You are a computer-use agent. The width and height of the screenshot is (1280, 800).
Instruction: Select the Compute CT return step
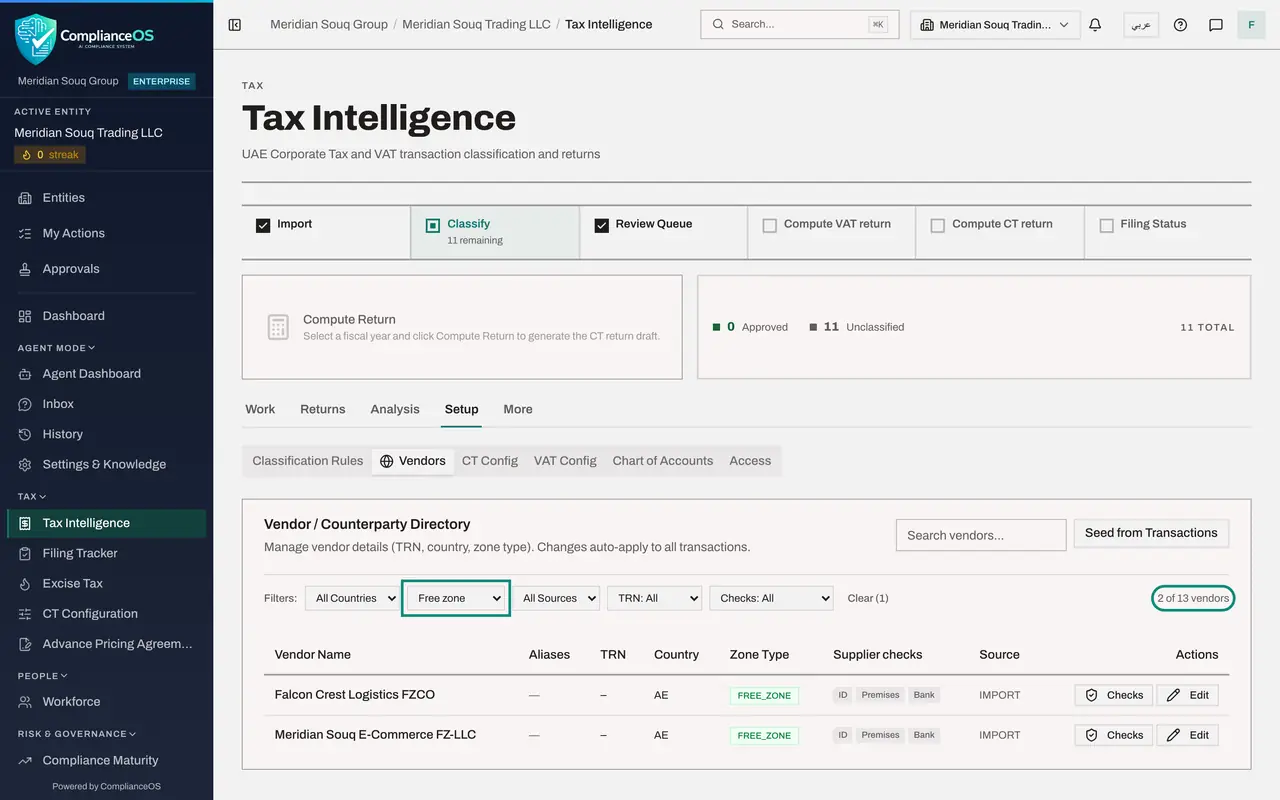[1000, 232]
